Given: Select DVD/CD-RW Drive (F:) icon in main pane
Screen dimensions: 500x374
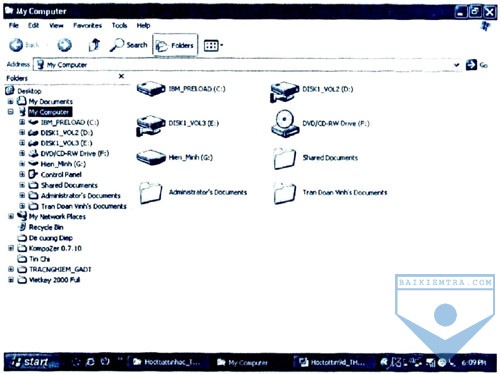Looking at the screenshot, I should coord(284,123).
